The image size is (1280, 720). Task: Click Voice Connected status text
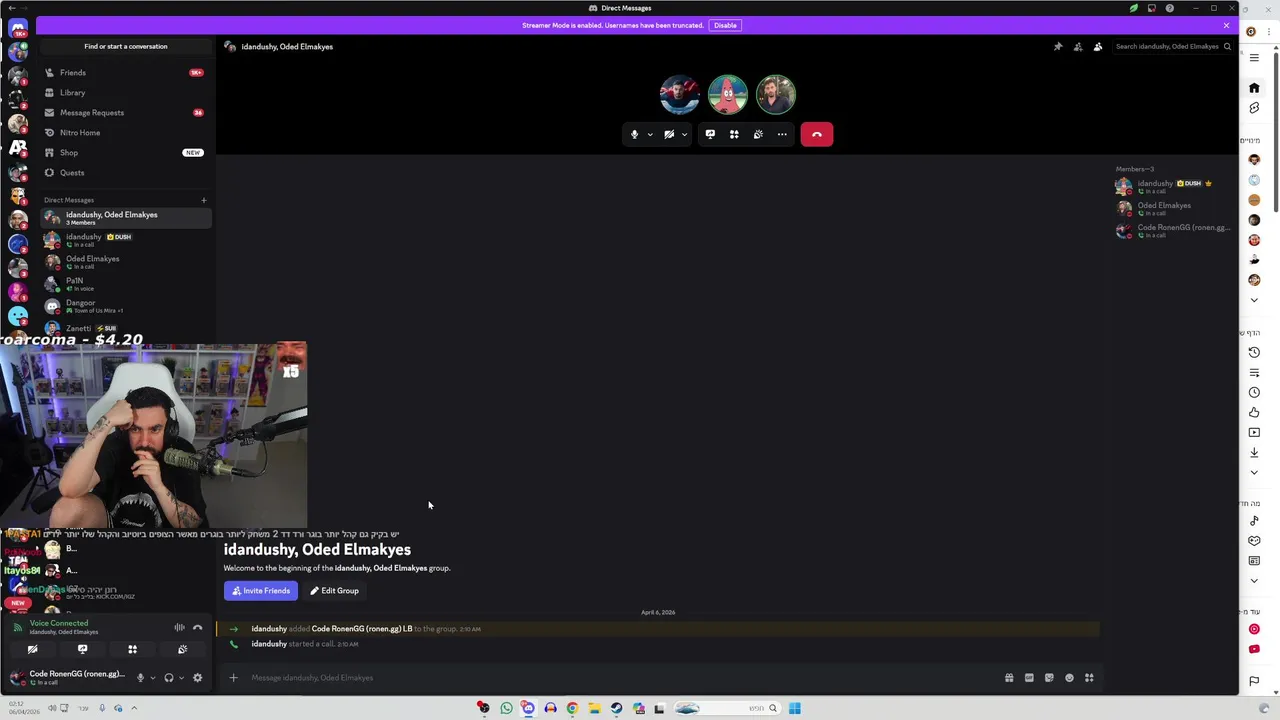point(59,623)
